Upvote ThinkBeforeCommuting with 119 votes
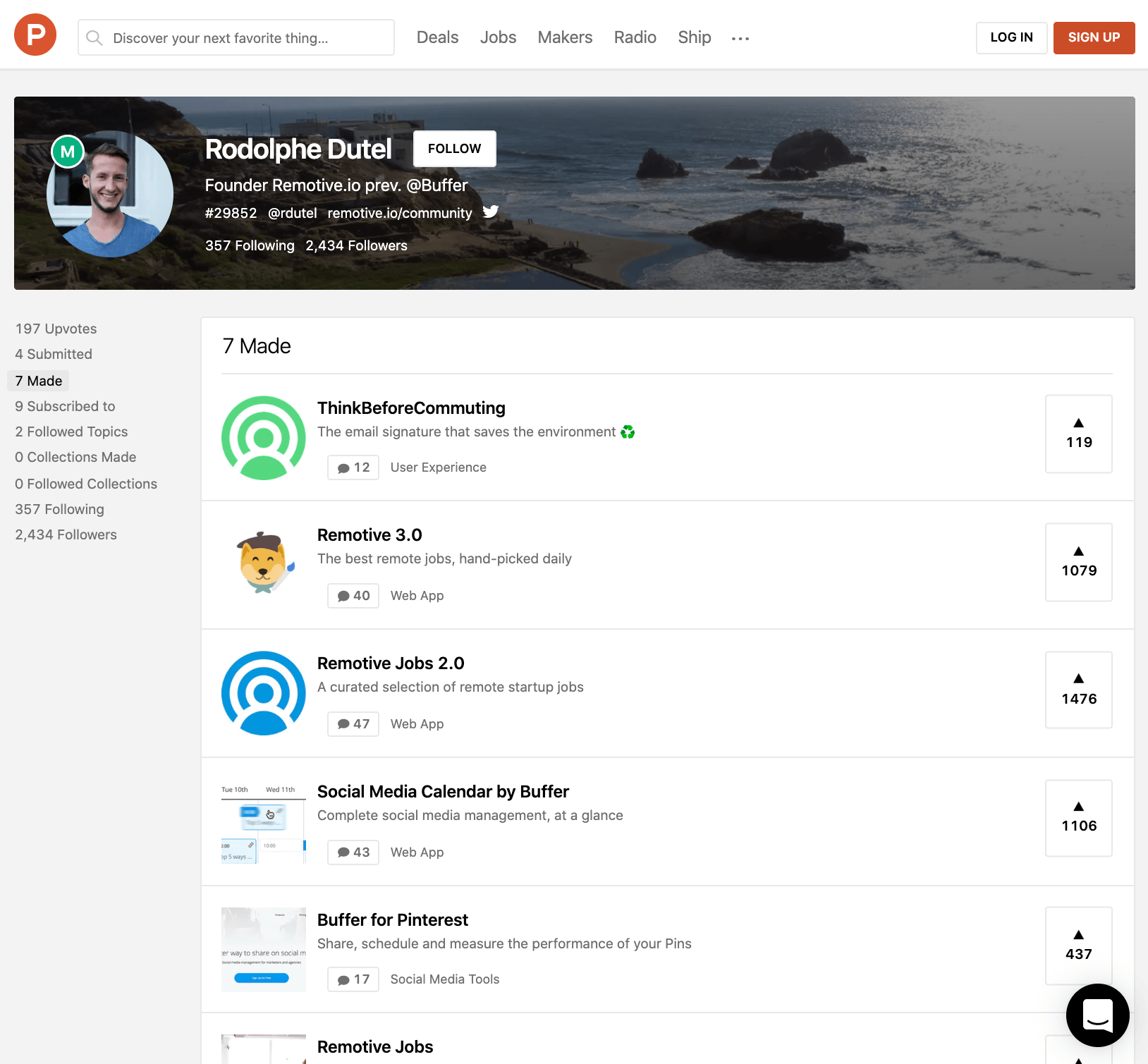1148x1064 pixels. 1079,434
